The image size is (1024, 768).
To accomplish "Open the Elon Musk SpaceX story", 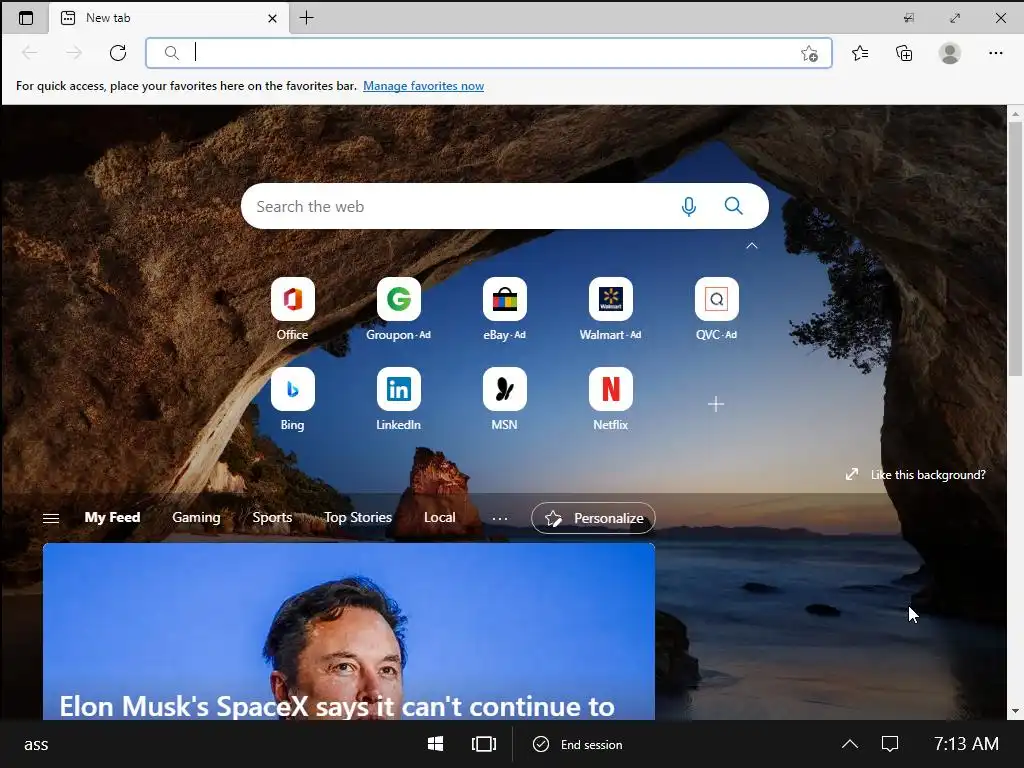I will (x=349, y=632).
